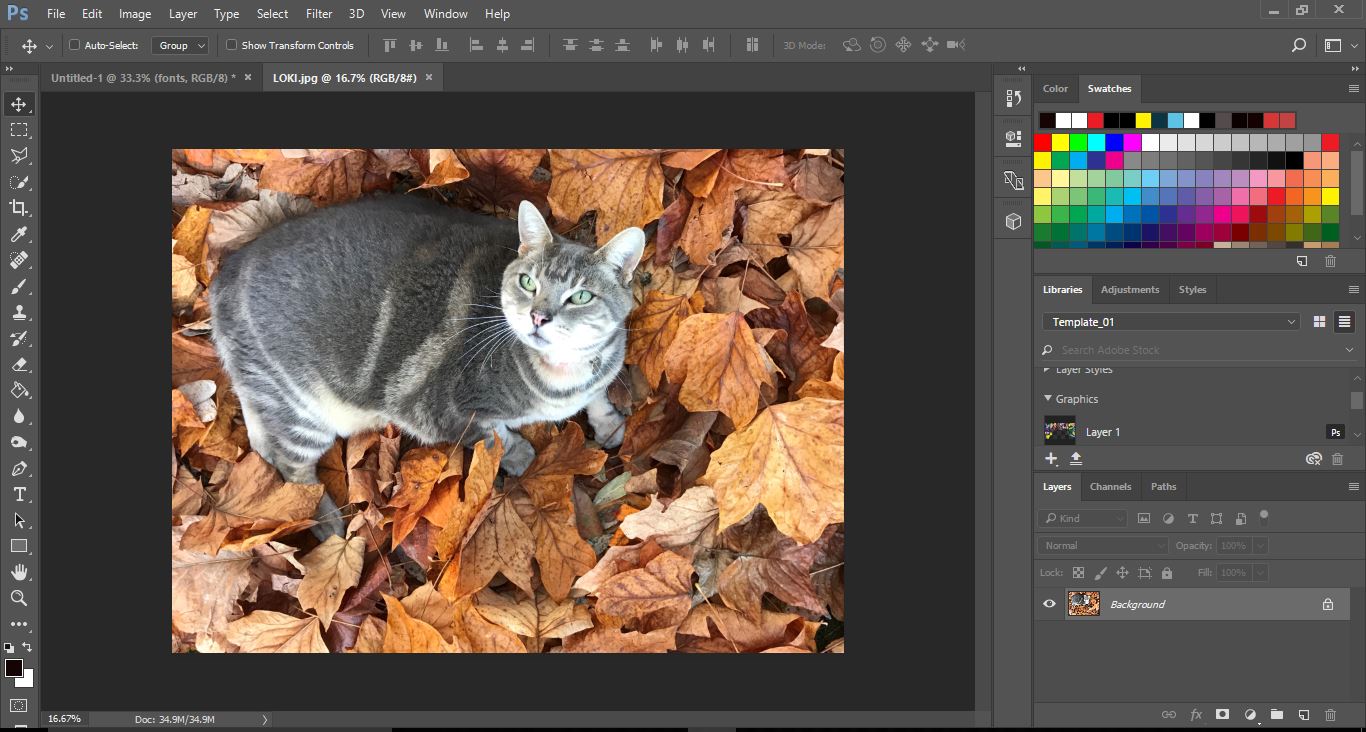Open the Template_01 library dropdown
This screenshot has width=1366, height=732.
[x=1171, y=322]
